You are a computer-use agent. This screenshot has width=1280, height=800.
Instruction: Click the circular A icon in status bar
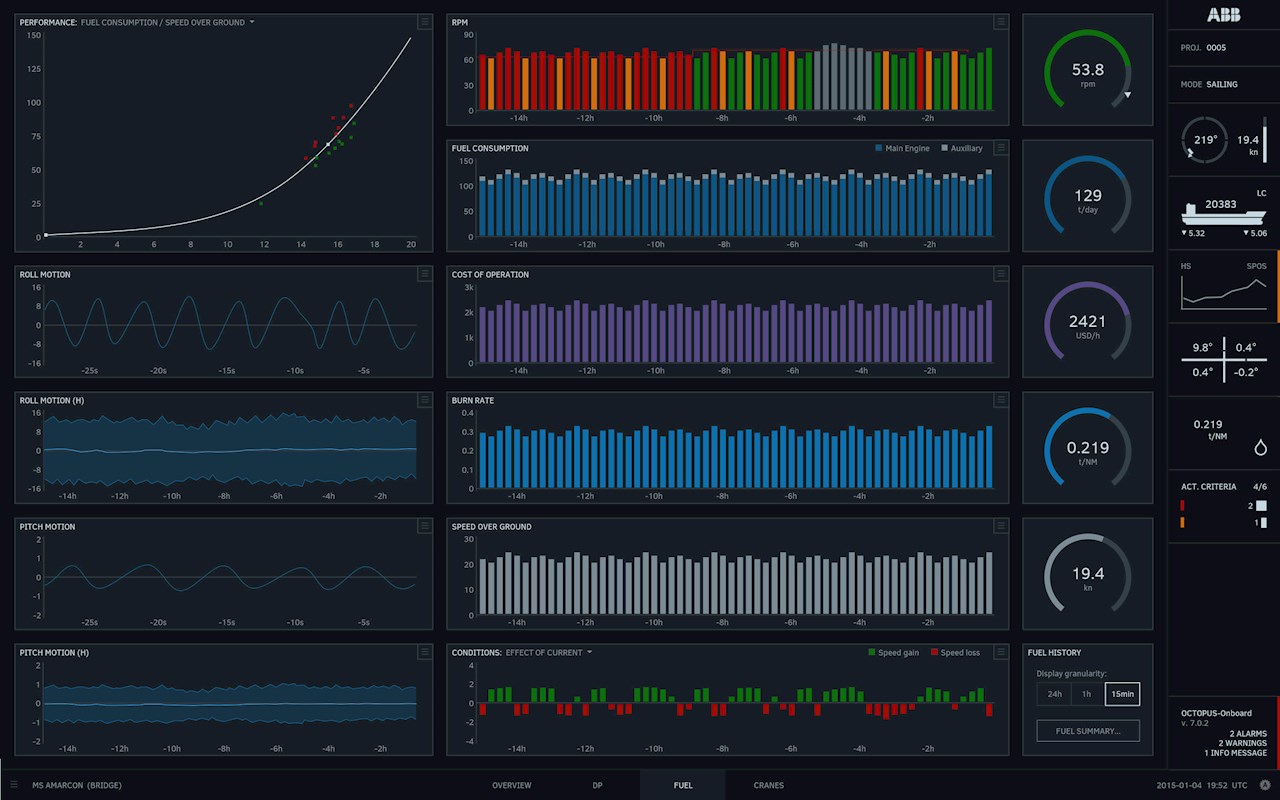(x=1265, y=785)
